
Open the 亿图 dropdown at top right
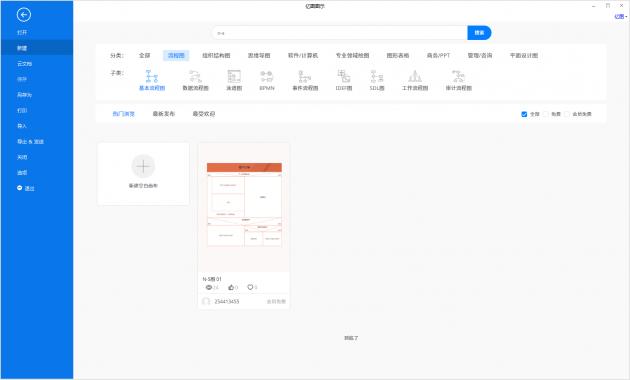[x=621, y=16]
